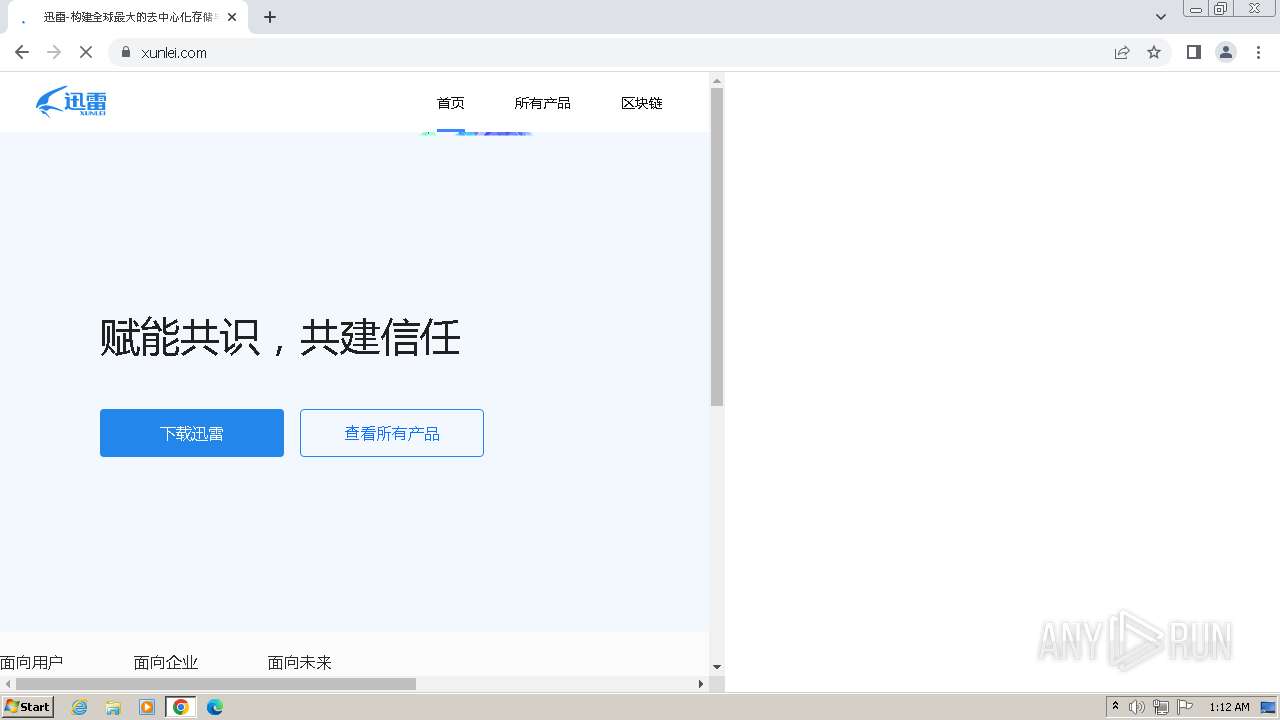Select the 面向未来 section tab
This screenshot has height=720, width=1280.
300,662
